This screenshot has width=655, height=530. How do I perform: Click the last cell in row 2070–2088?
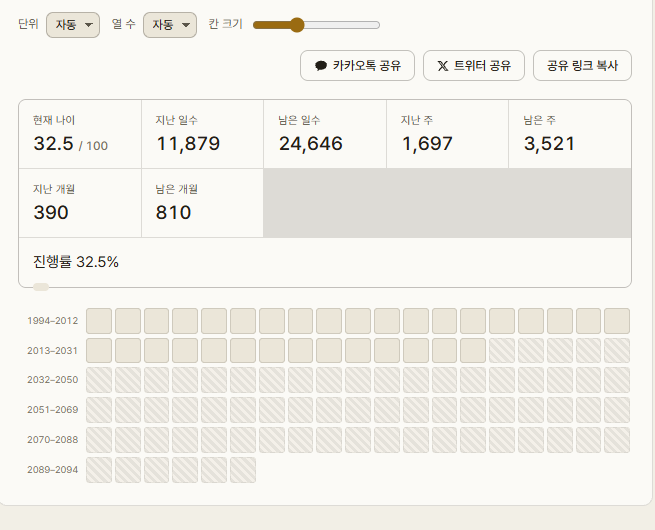[617, 440]
